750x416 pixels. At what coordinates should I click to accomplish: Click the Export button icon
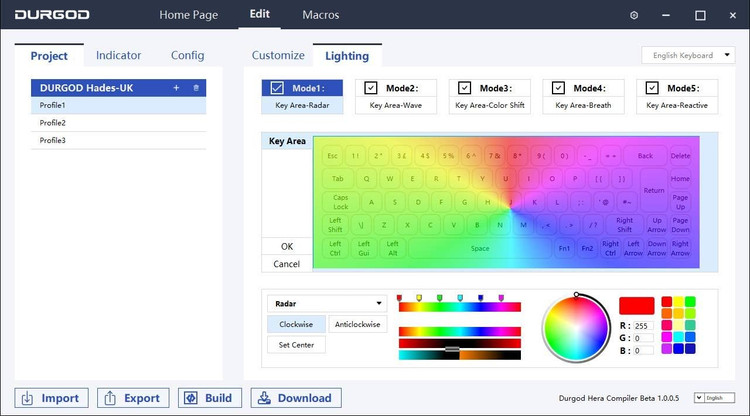point(110,398)
